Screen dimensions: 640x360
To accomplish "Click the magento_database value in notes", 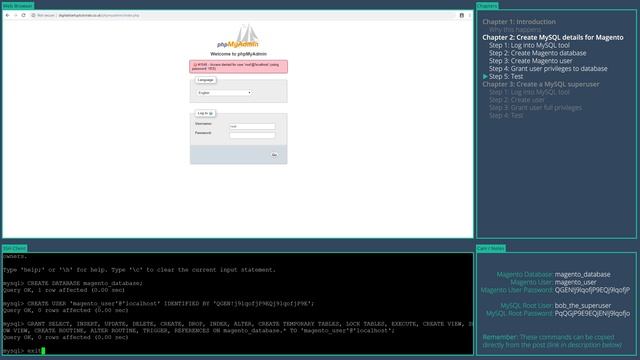I will coord(582,274).
